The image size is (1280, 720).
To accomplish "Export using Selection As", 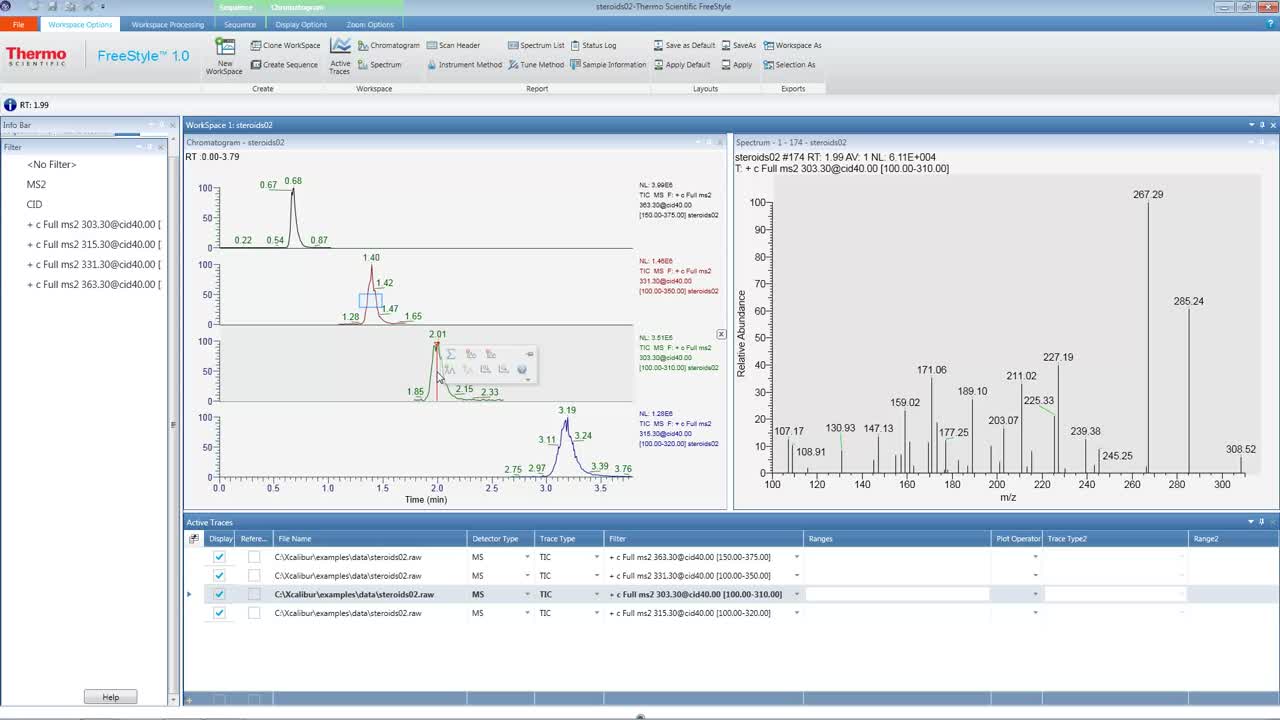I will [x=789, y=65].
